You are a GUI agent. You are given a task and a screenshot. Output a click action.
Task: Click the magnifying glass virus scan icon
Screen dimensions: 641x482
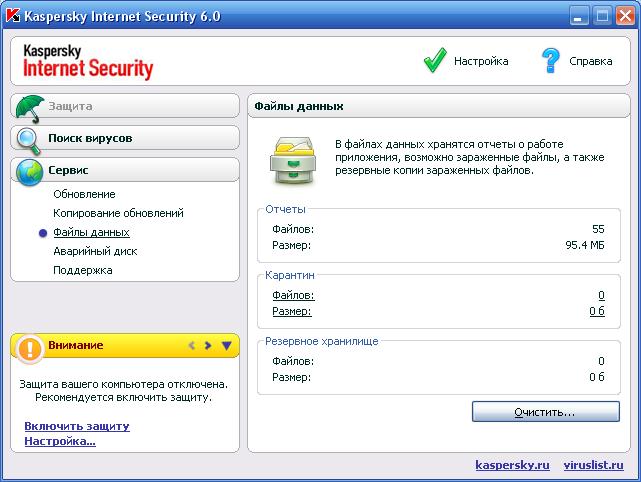29,141
